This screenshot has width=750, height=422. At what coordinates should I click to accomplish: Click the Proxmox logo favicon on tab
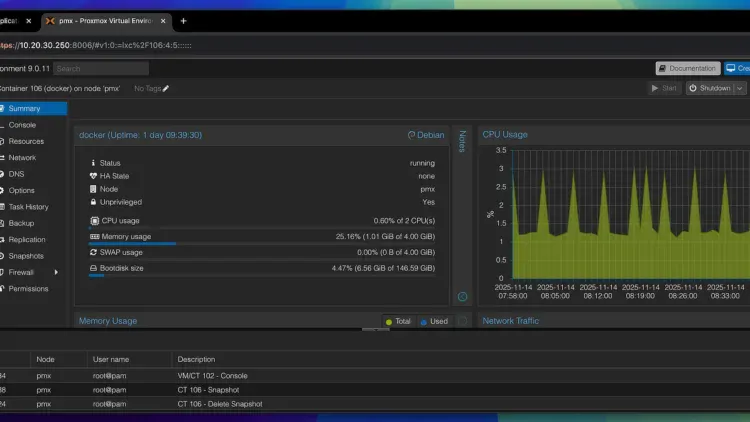(x=50, y=21)
